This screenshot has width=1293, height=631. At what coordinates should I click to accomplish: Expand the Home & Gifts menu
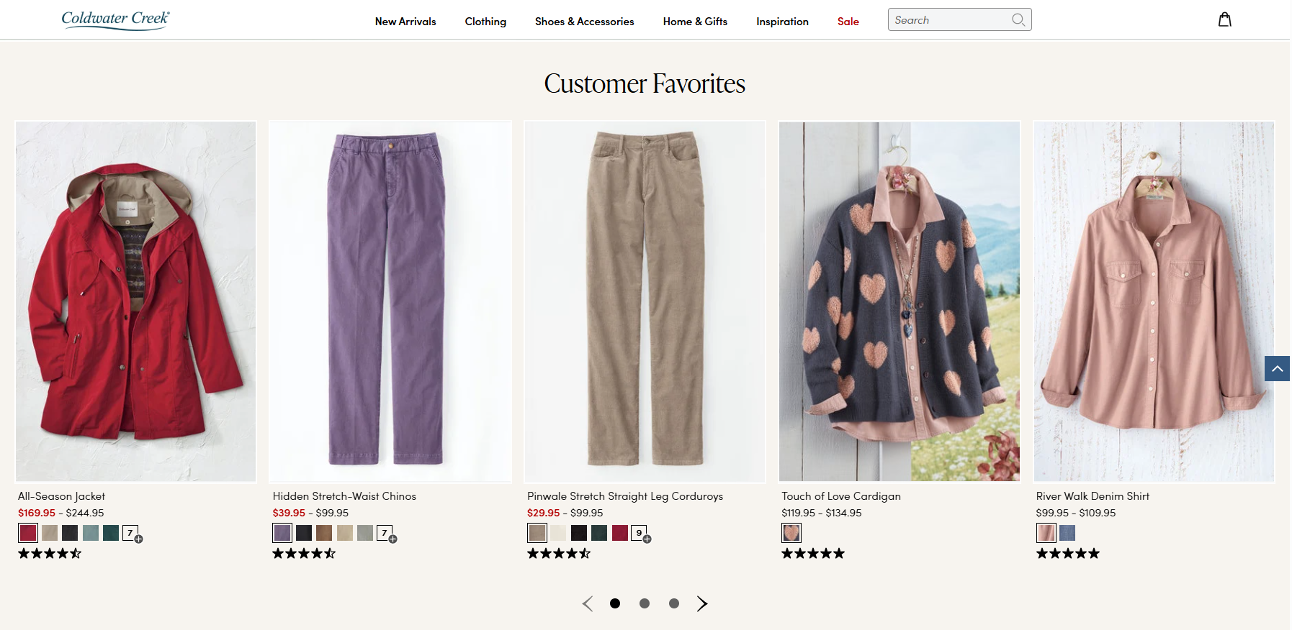(x=695, y=21)
